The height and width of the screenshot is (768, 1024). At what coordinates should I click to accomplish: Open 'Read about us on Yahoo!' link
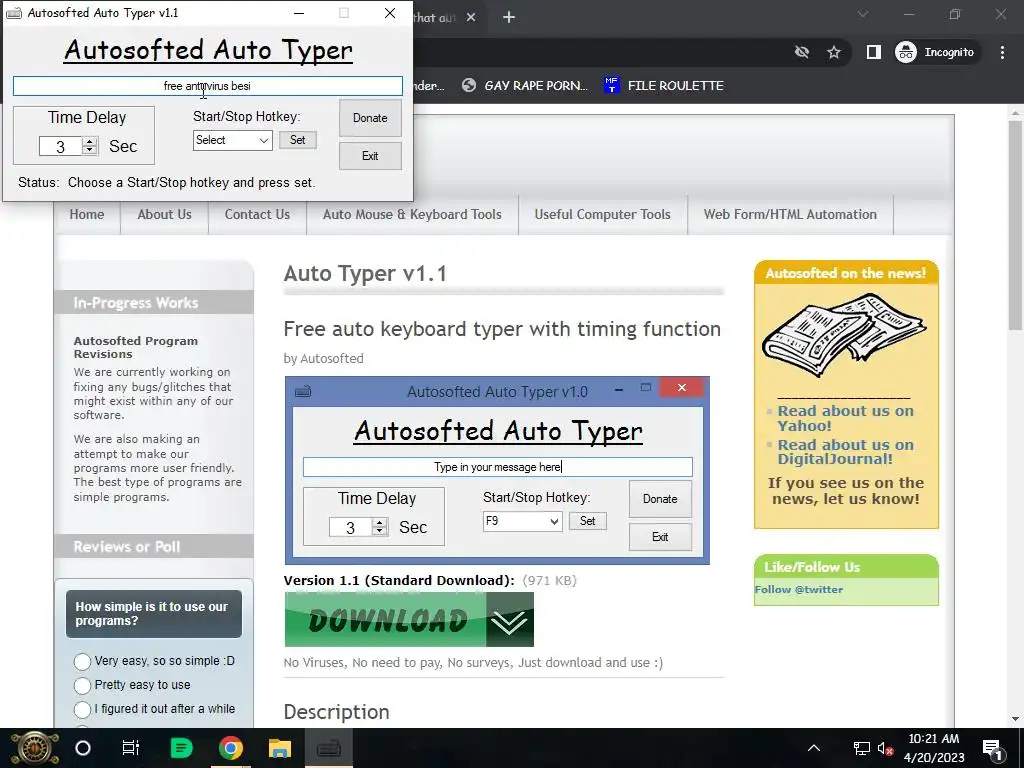tap(845, 418)
